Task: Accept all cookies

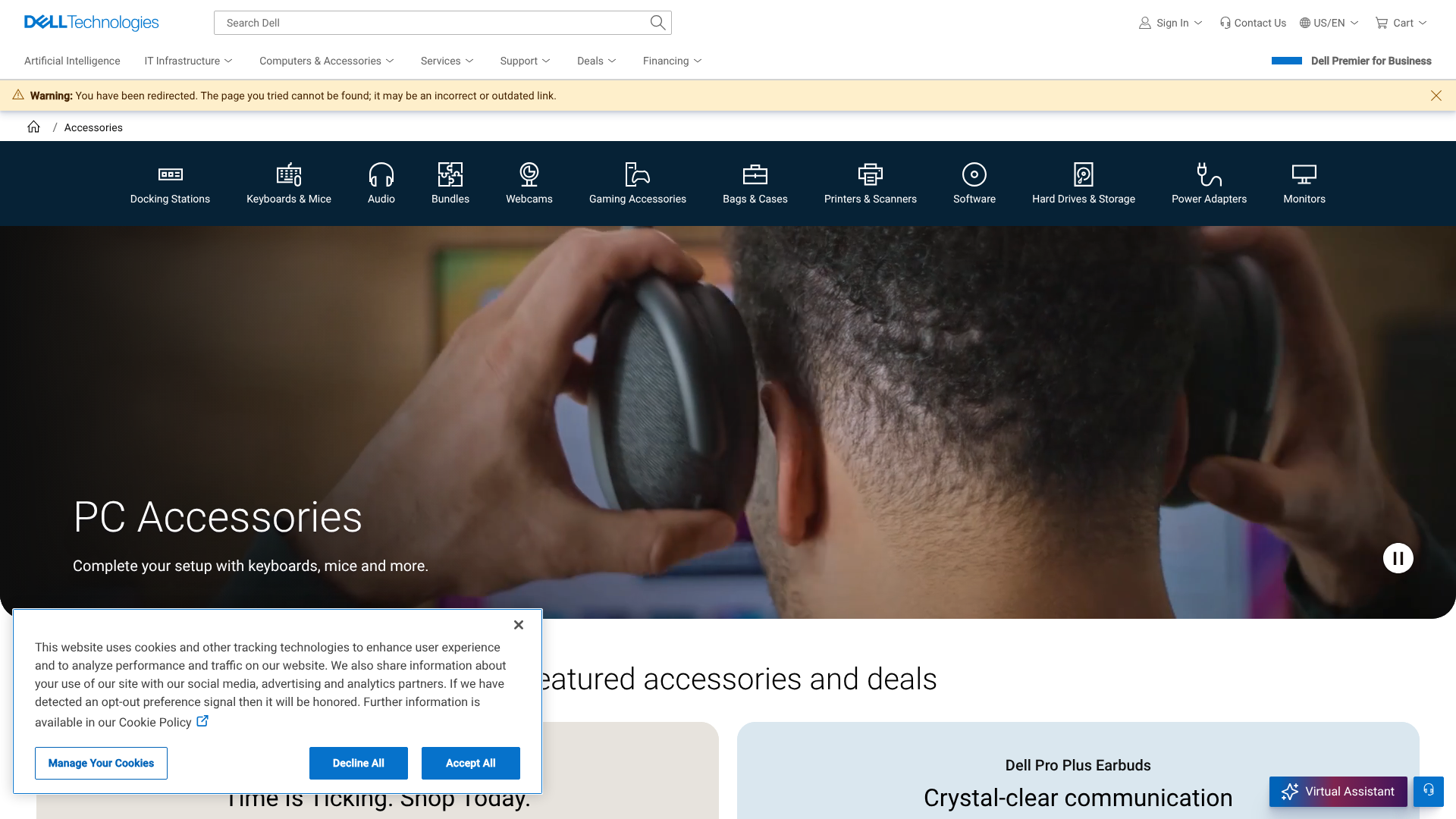Action: [470, 763]
